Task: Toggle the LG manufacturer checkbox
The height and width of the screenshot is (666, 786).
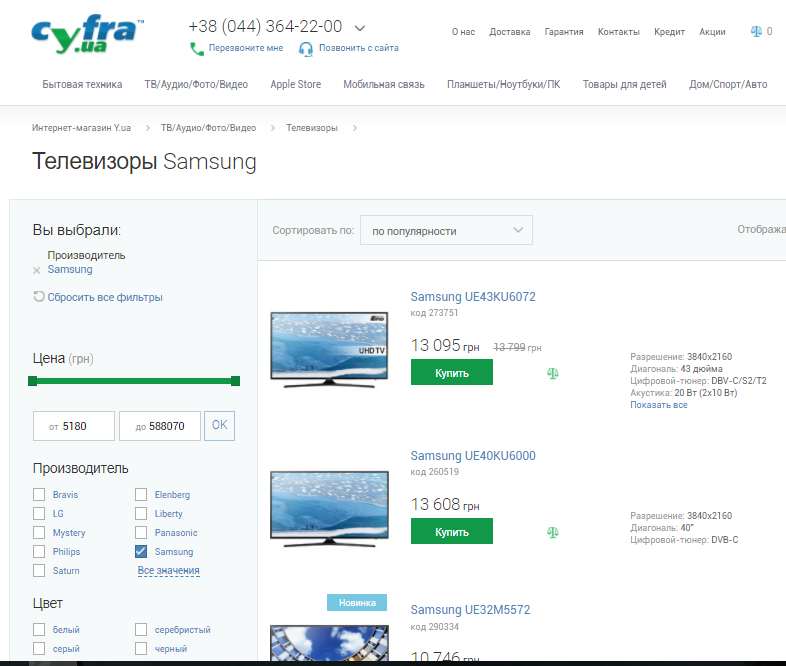Action: 39,514
